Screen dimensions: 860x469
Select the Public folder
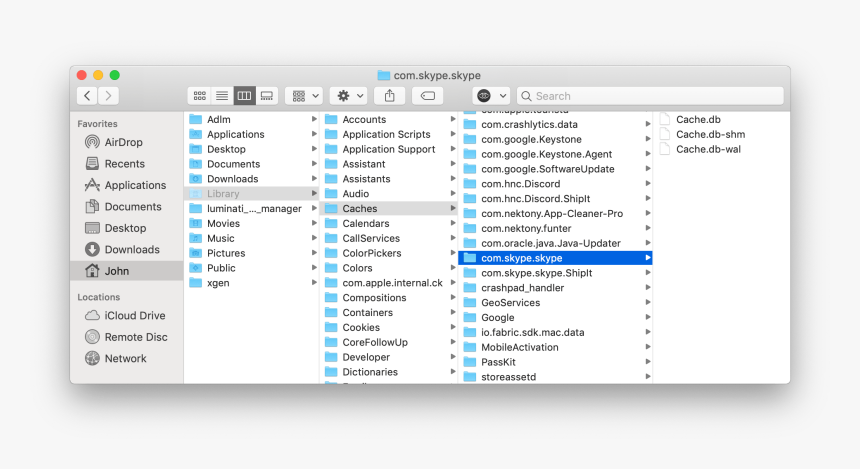[x=252, y=268]
